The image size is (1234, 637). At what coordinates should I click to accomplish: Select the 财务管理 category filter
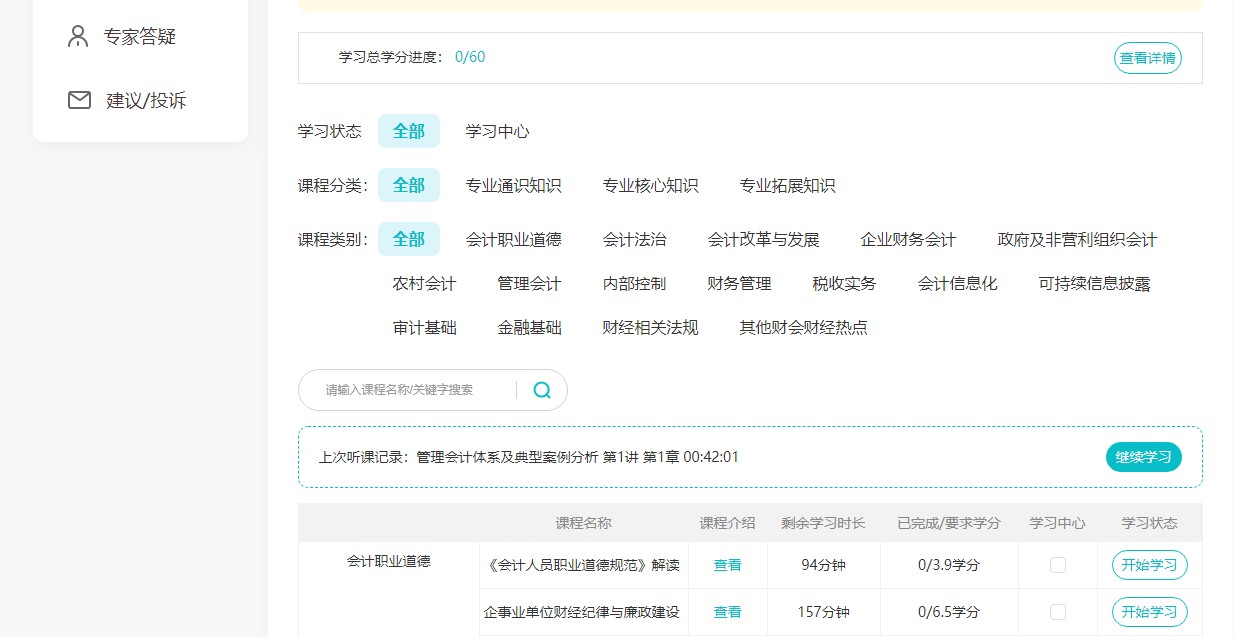(739, 283)
